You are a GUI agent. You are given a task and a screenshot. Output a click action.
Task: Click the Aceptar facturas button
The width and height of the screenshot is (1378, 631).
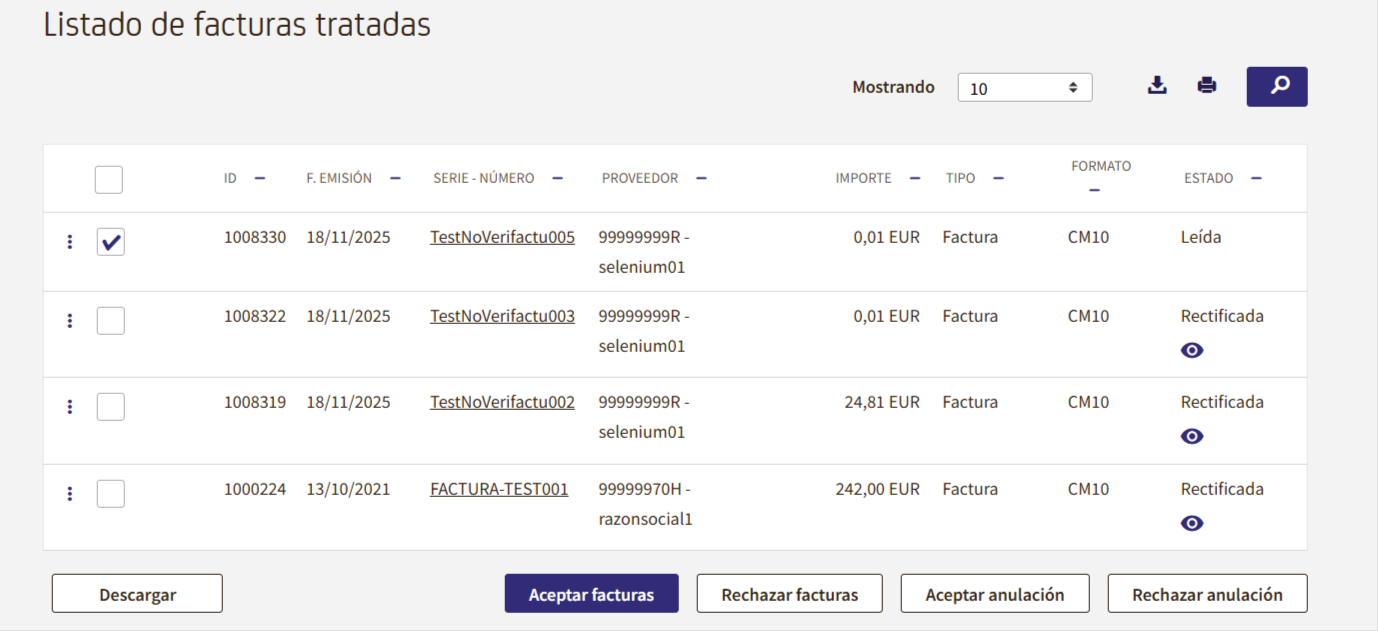591,594
